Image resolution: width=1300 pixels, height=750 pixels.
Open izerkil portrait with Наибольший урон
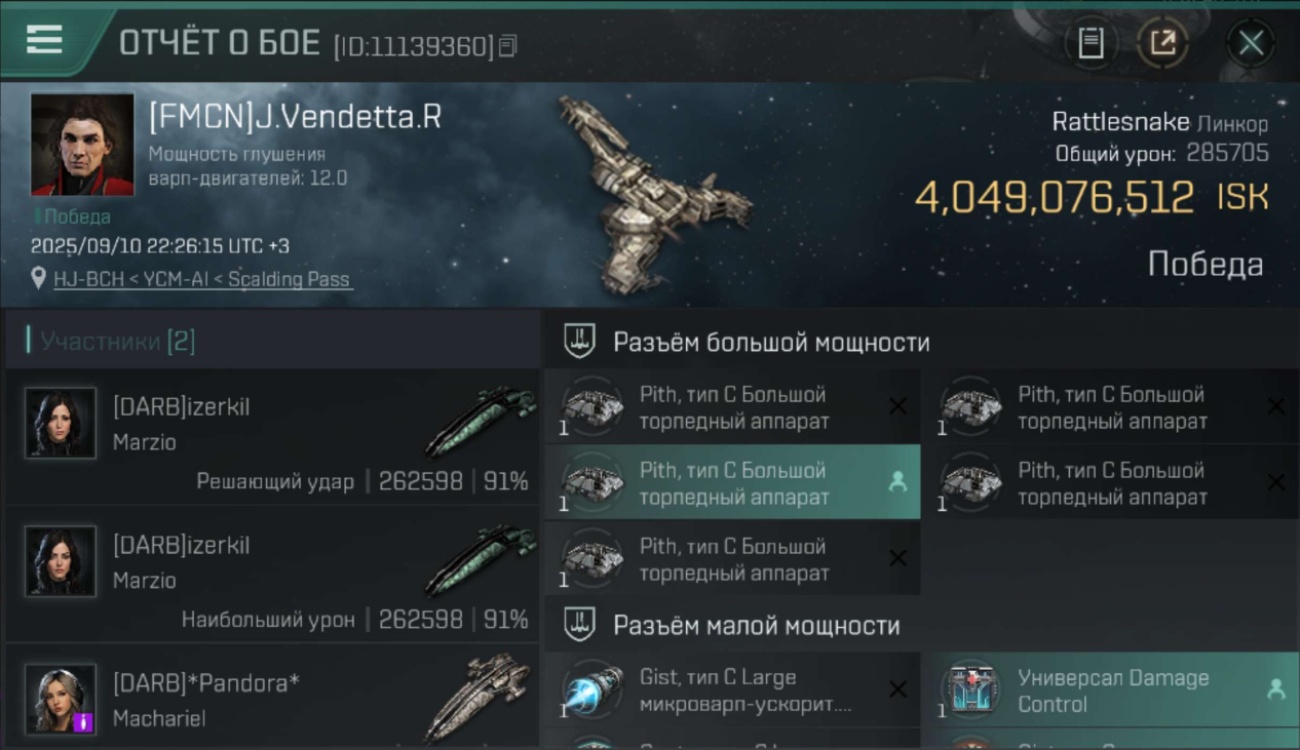click(x=61, y=561)
